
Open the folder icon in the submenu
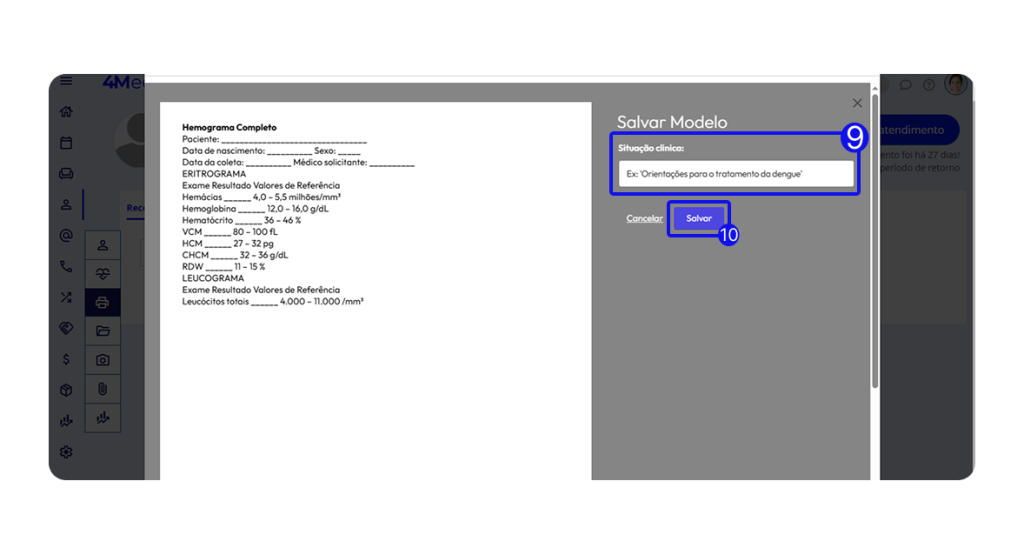(x=102, y=331)
